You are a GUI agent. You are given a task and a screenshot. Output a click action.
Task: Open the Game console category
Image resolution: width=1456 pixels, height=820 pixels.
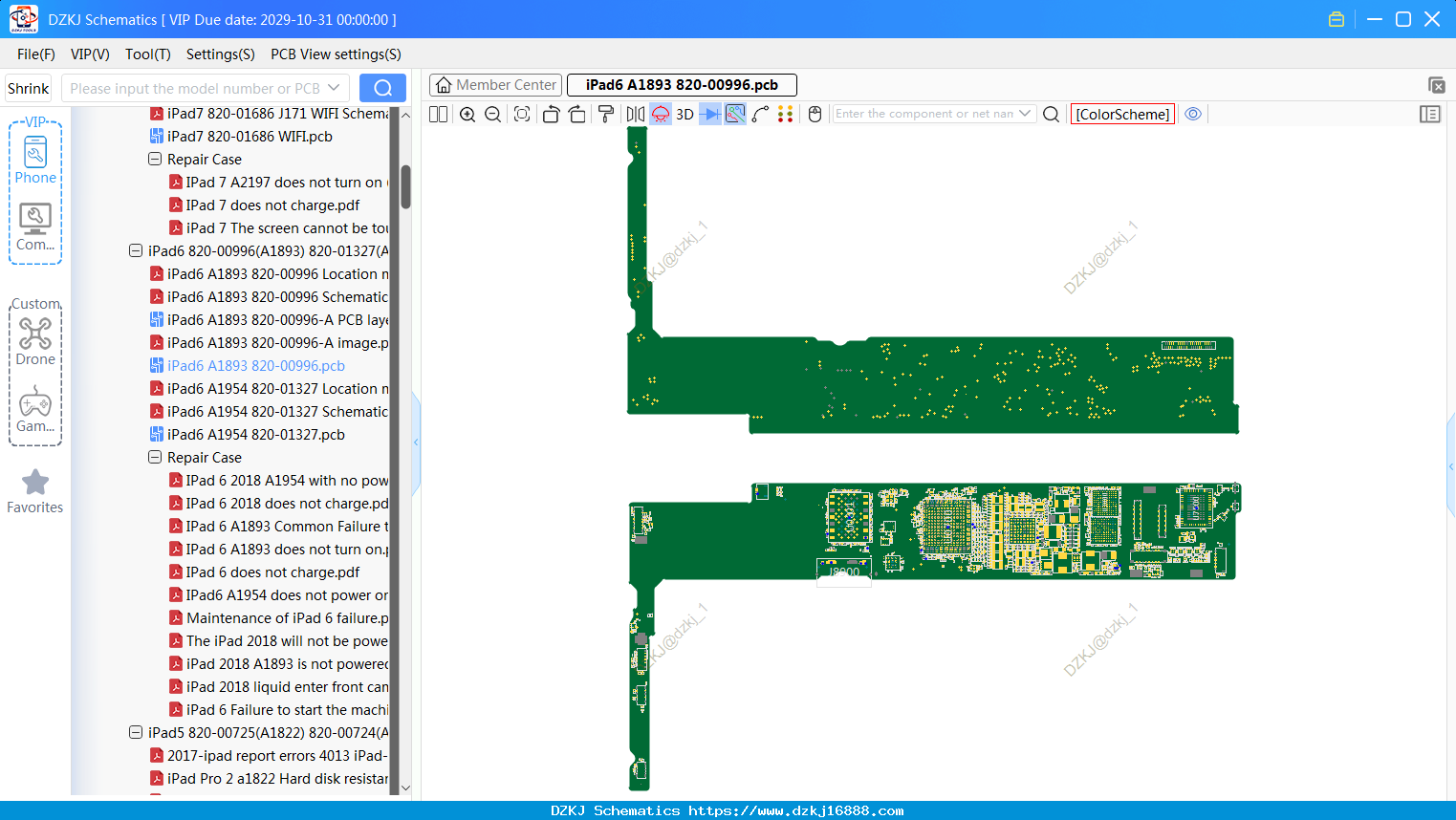[35, 409]
